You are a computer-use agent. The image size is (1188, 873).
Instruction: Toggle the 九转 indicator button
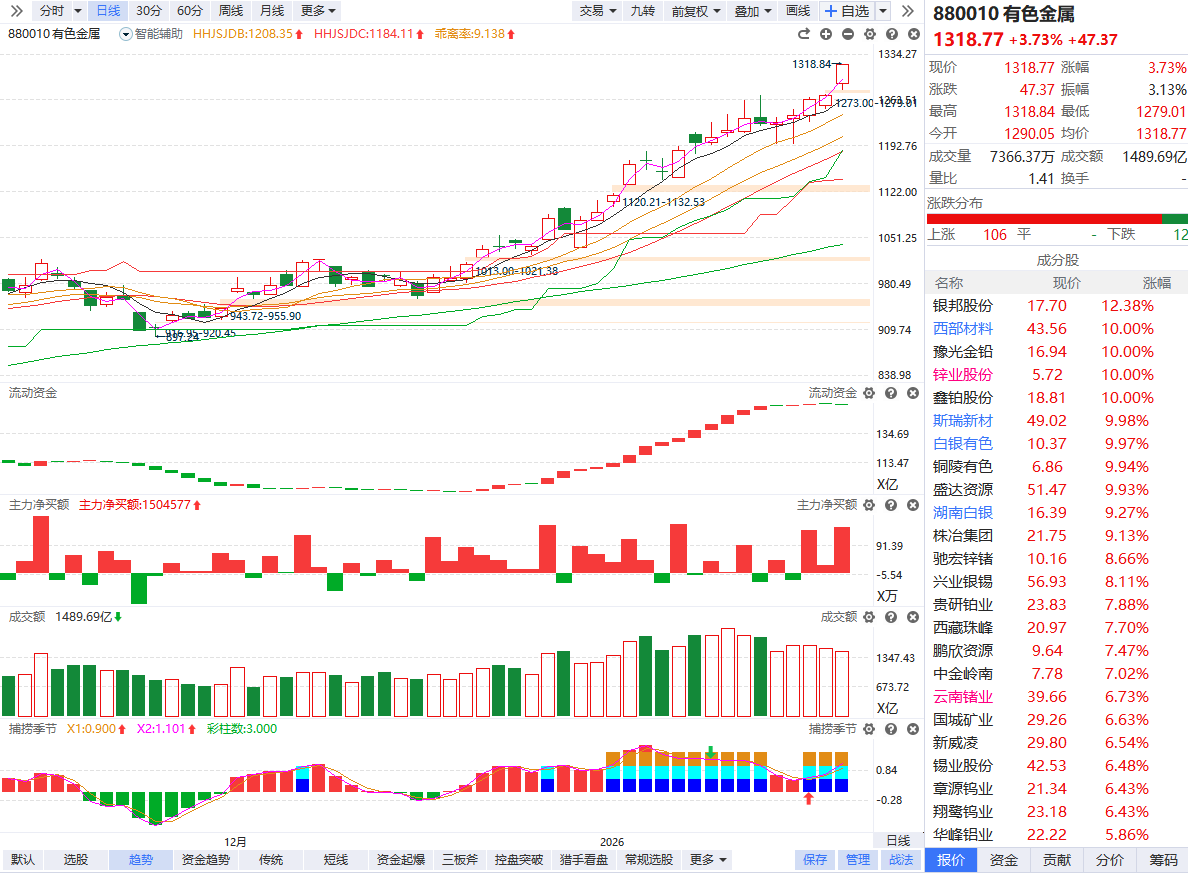[x=642, y=11]
